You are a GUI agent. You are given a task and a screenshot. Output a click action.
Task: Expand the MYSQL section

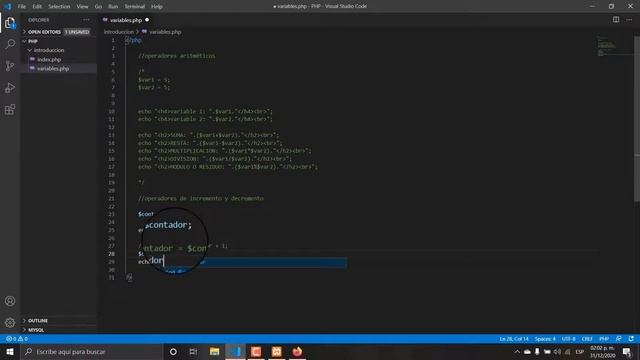tap(59, 330)
